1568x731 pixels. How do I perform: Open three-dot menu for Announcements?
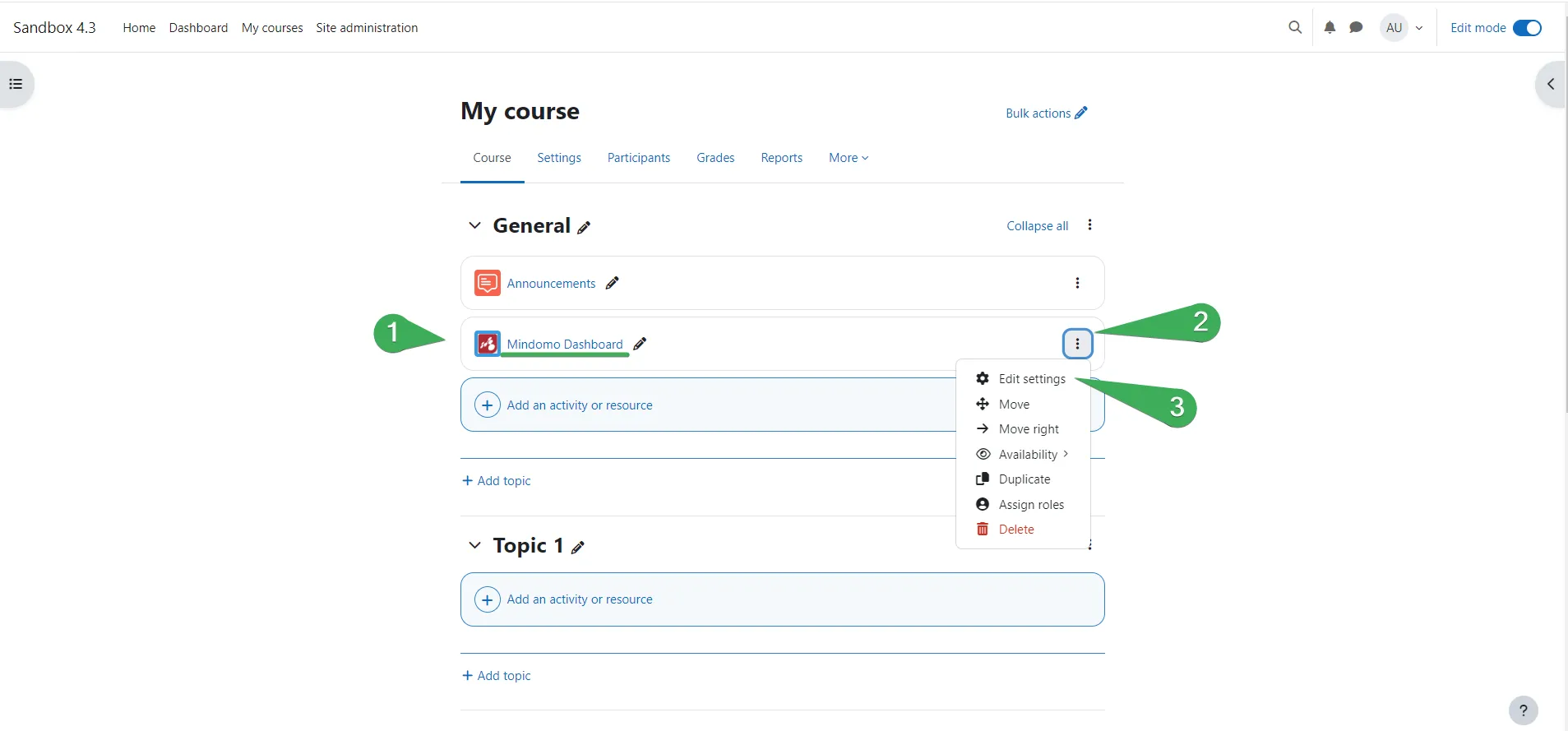click(1077, 283)
